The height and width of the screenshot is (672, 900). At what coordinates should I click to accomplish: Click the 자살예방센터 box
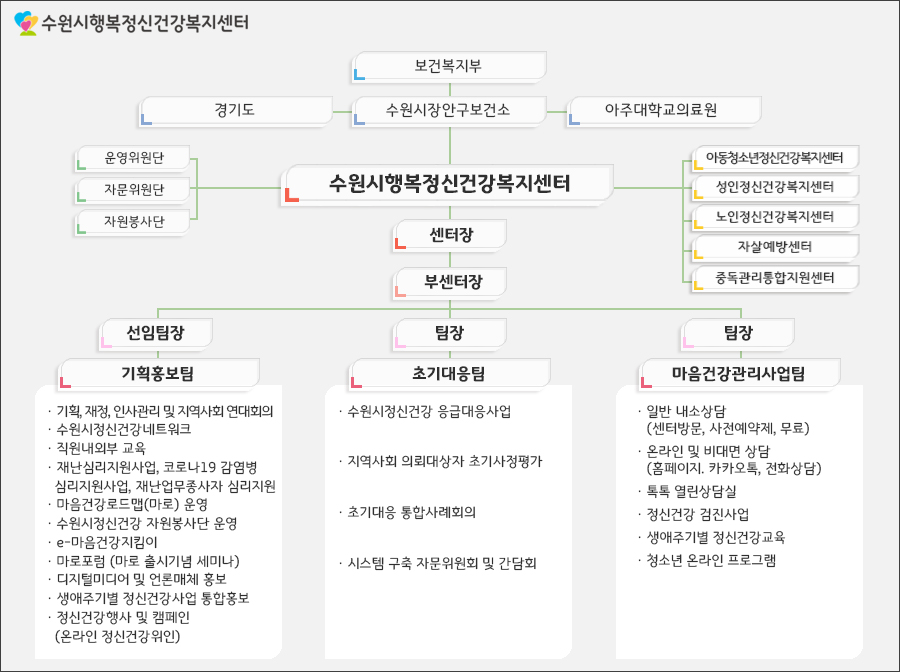774,247
